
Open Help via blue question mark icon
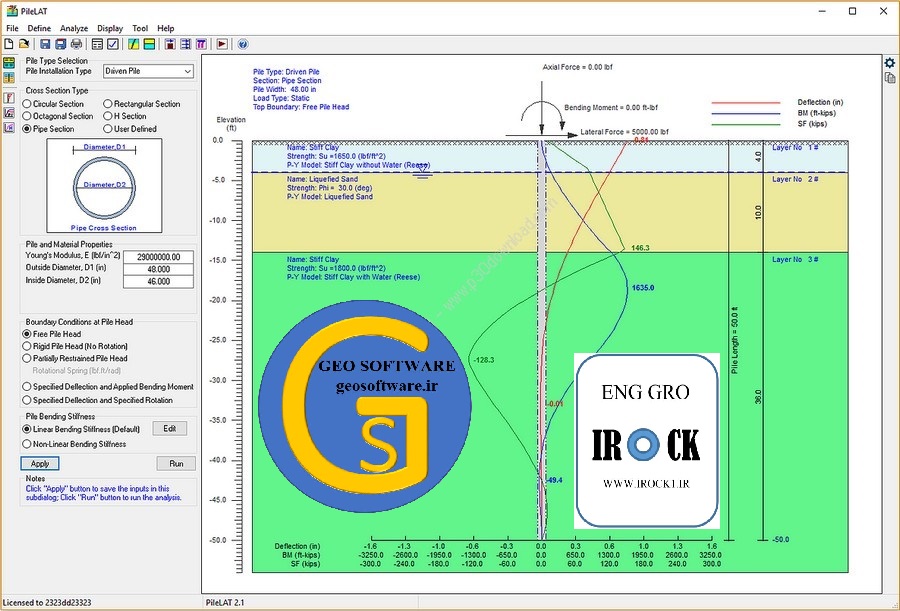(x=243, y=44)
